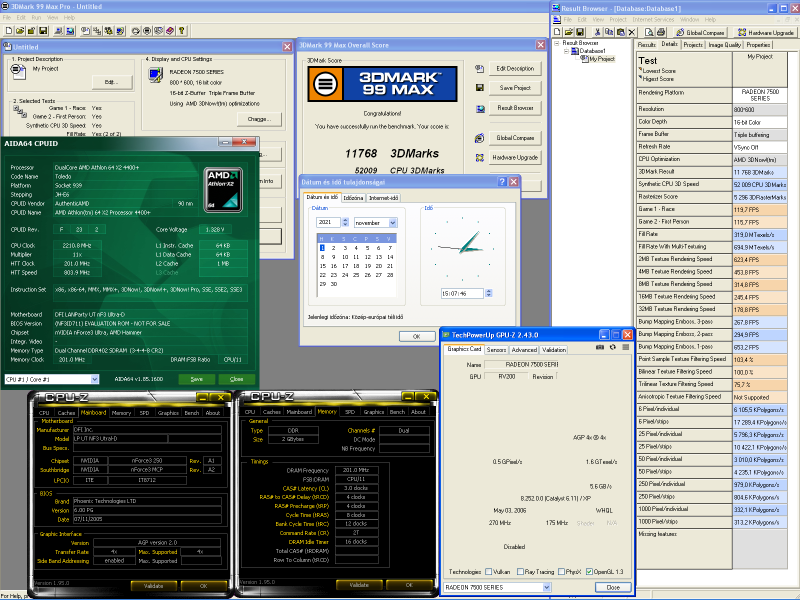Image resolution: width=800 pixels, height=600 pixels.
Task: Click icon beside Edit Description in score window
Action: 480,68
